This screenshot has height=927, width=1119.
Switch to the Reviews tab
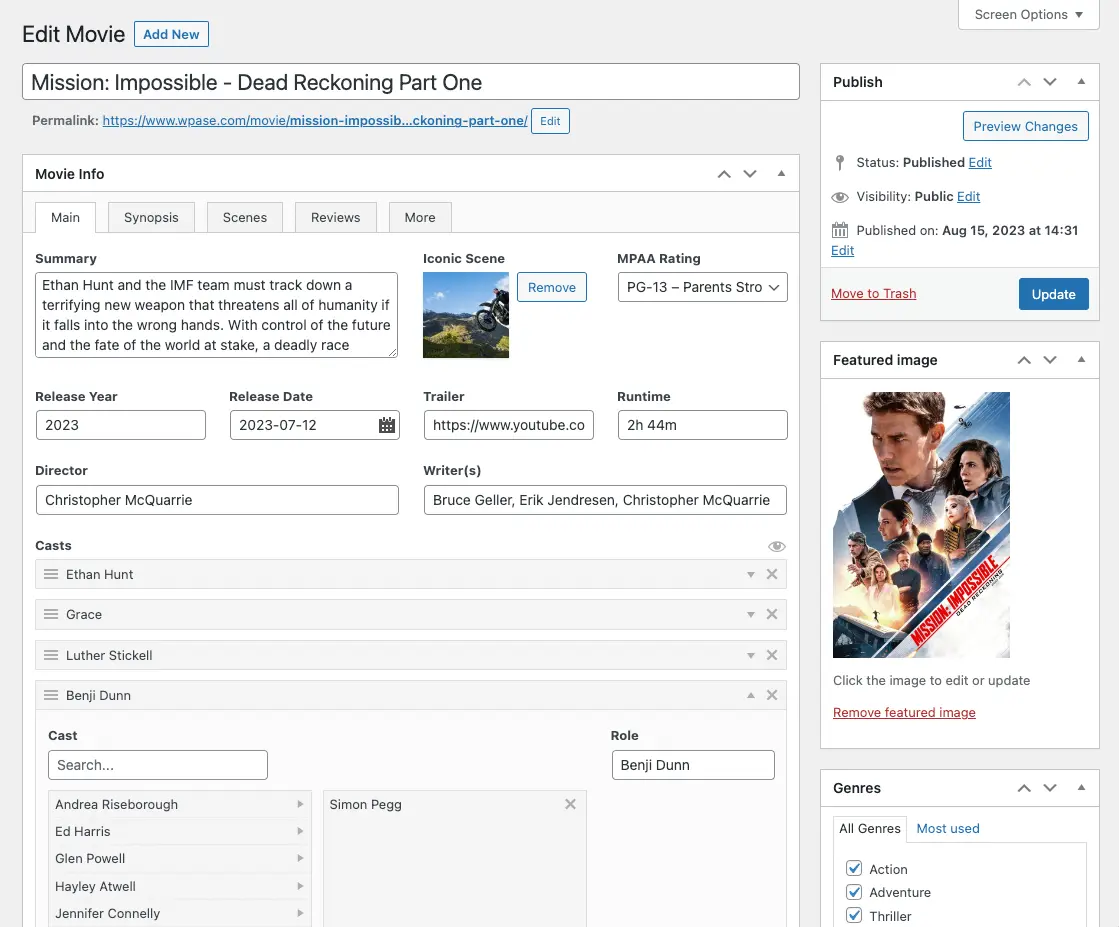tap(335, 218)
